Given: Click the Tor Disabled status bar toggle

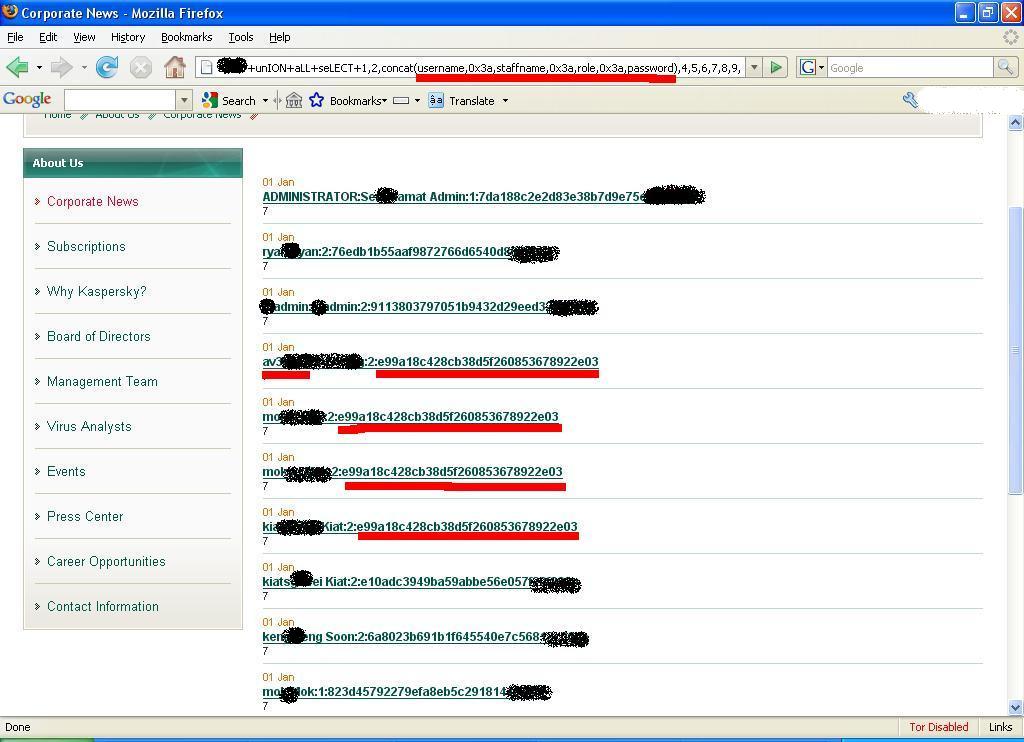Looking at the screenshot, I should point(938,727).
